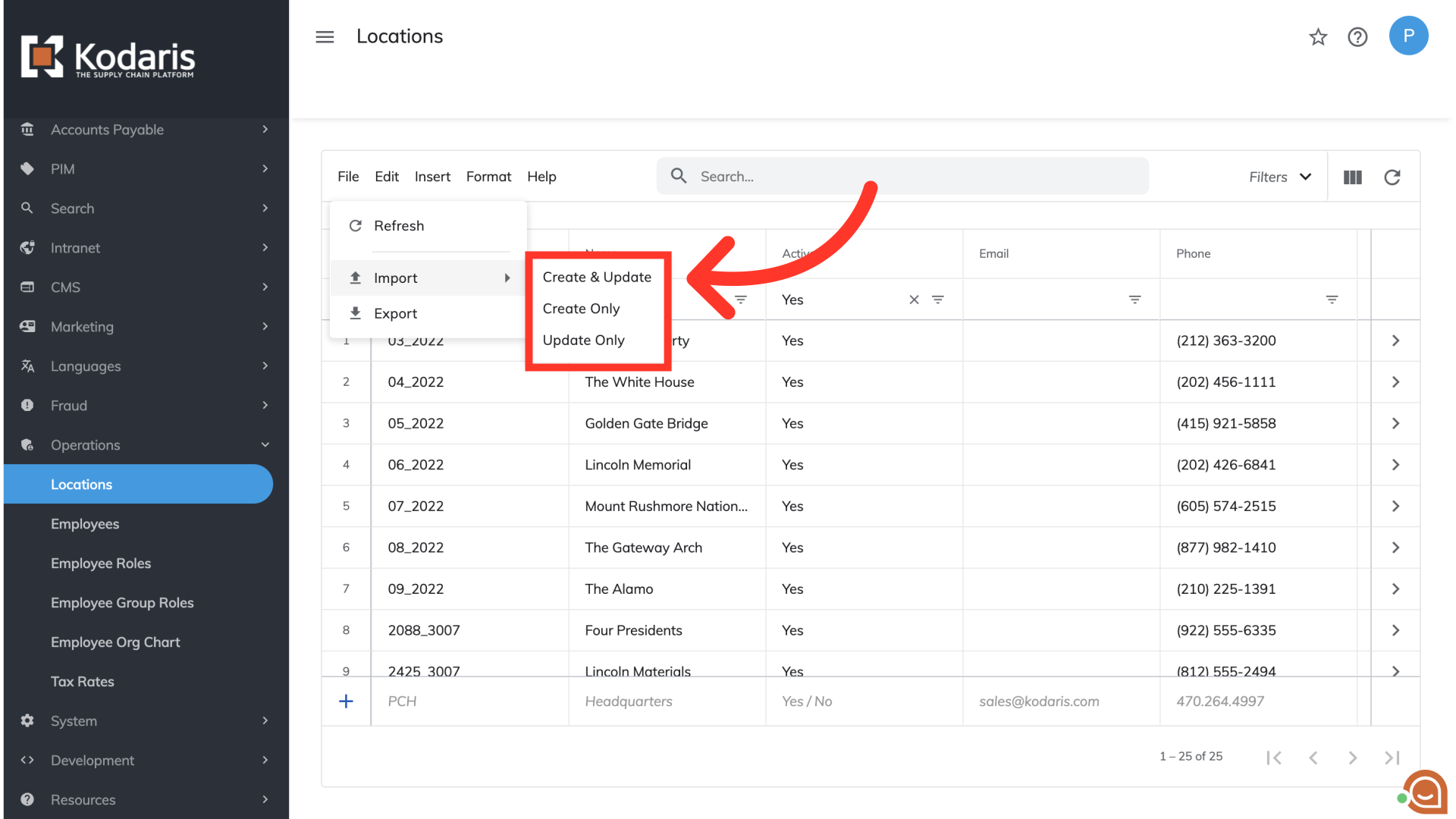This screenshot has width=1456, height=819.
Task: Click the plus icon to add row
Action: click(x=346, y=701)
